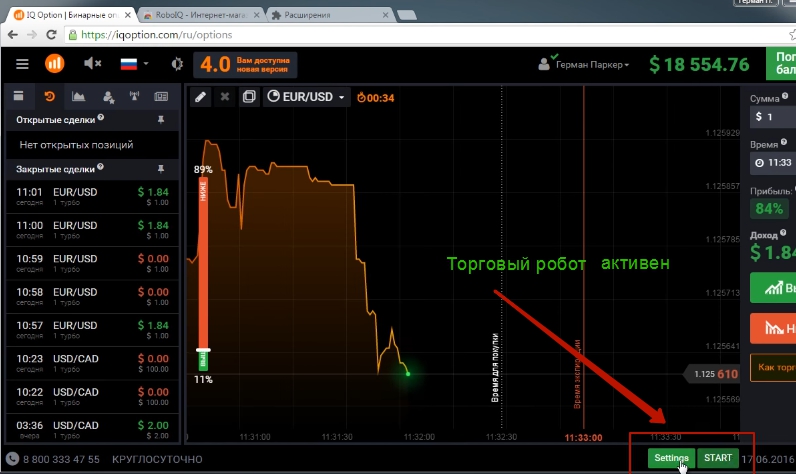The image size is (796, 474).
Task: Open the Время 11:33 expiry selector
Action: pyautogui.click(x=773, y=163)
